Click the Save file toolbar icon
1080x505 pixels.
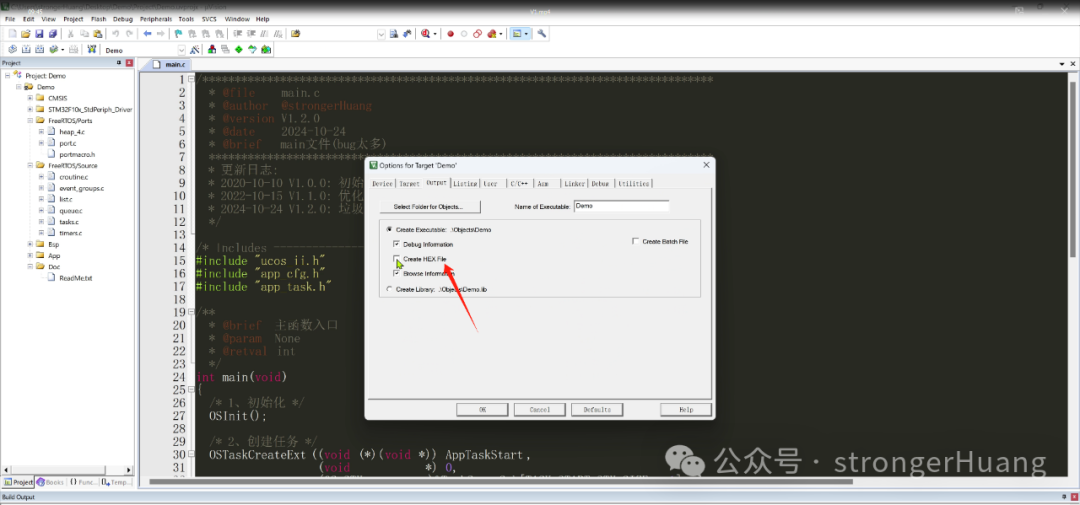[39, 34]
